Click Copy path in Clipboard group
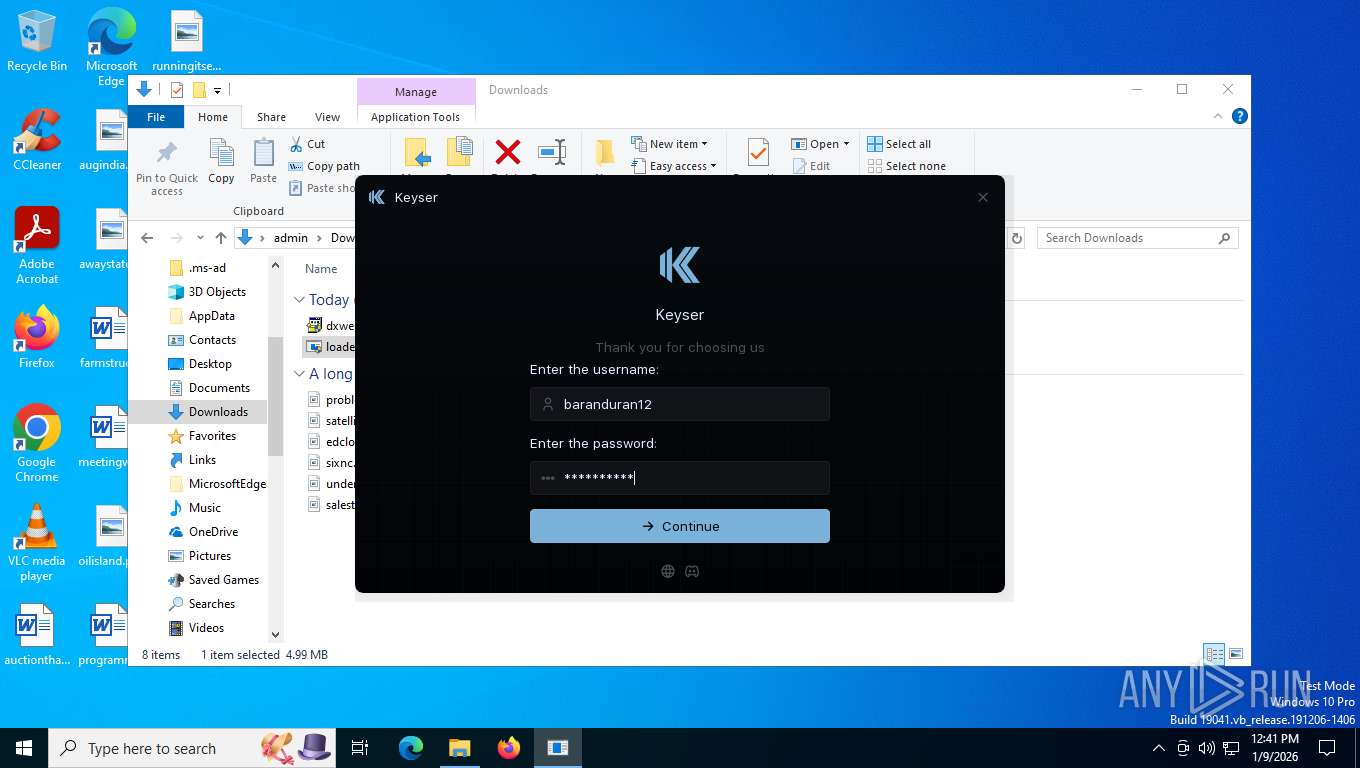This screenshot has height=768, width=1360. pyautogui.click(x=324, y=166)
